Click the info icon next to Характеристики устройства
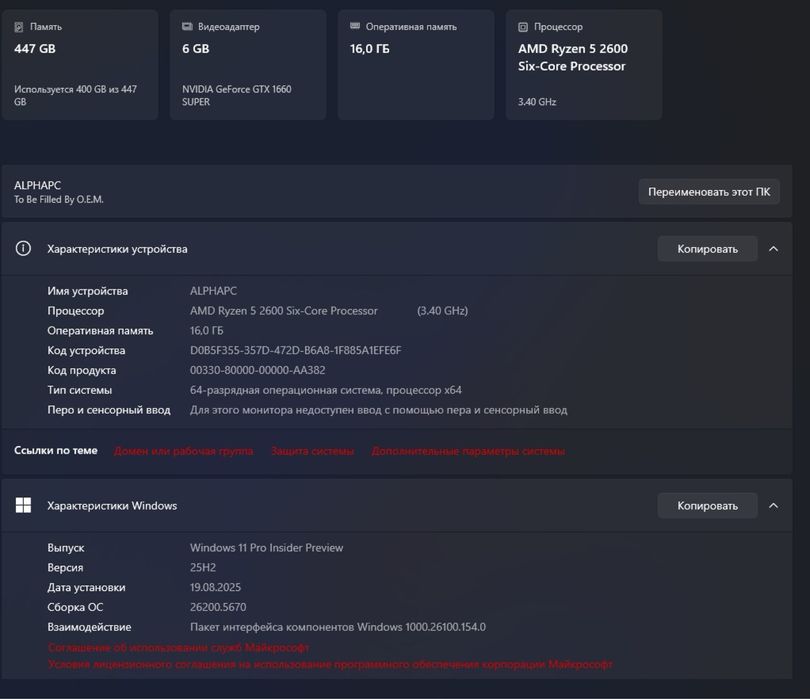Screen dimensions: 810x699 click(23, 248)
